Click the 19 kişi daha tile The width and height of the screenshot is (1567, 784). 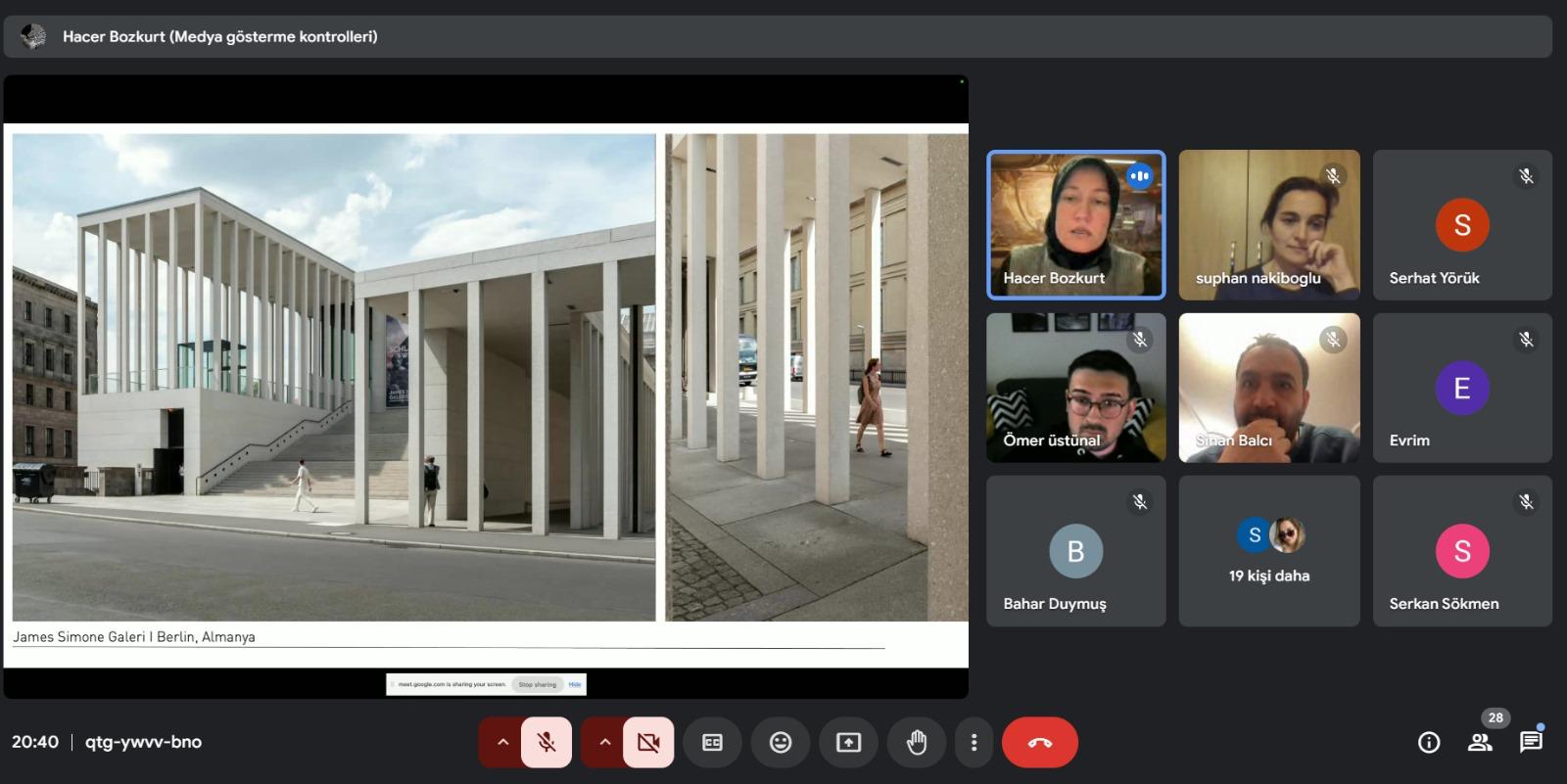click(1269, 551)
